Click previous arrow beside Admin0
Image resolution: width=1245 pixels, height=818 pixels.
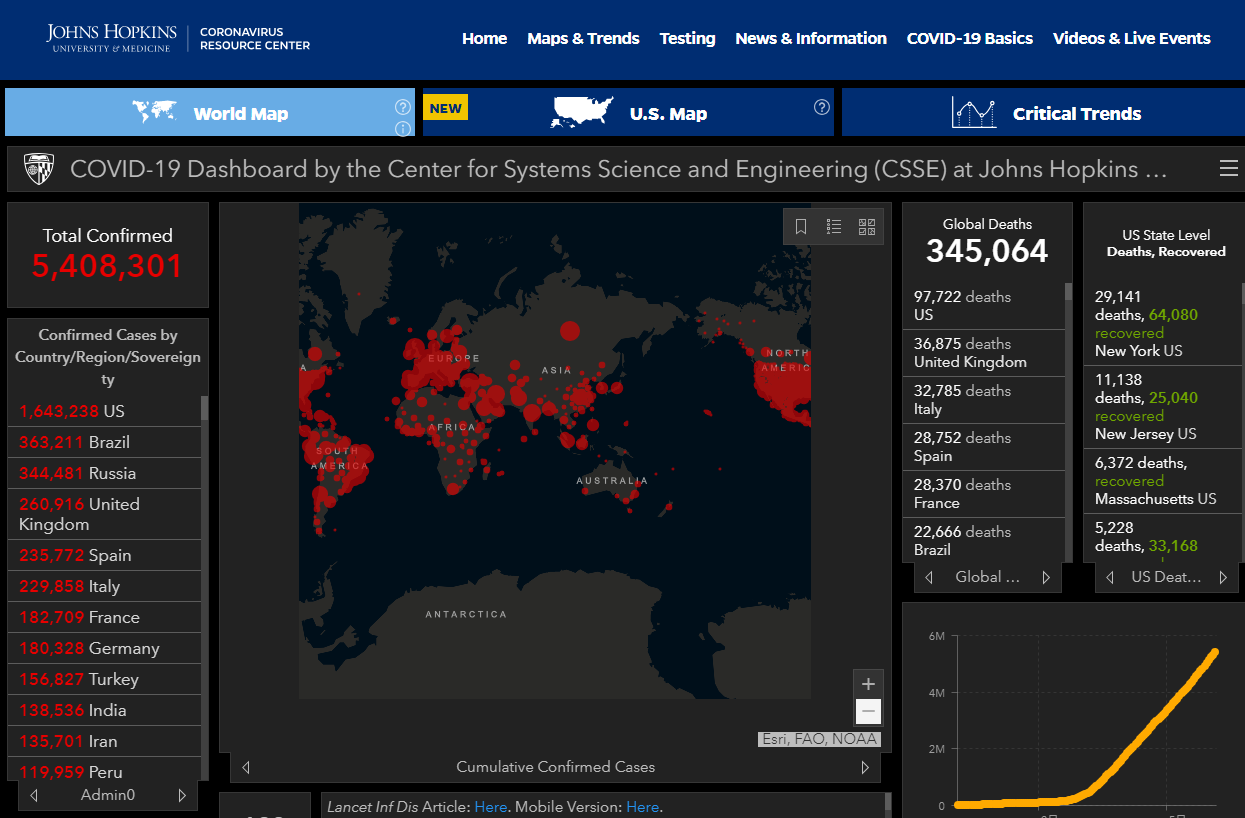pos(34,796)
